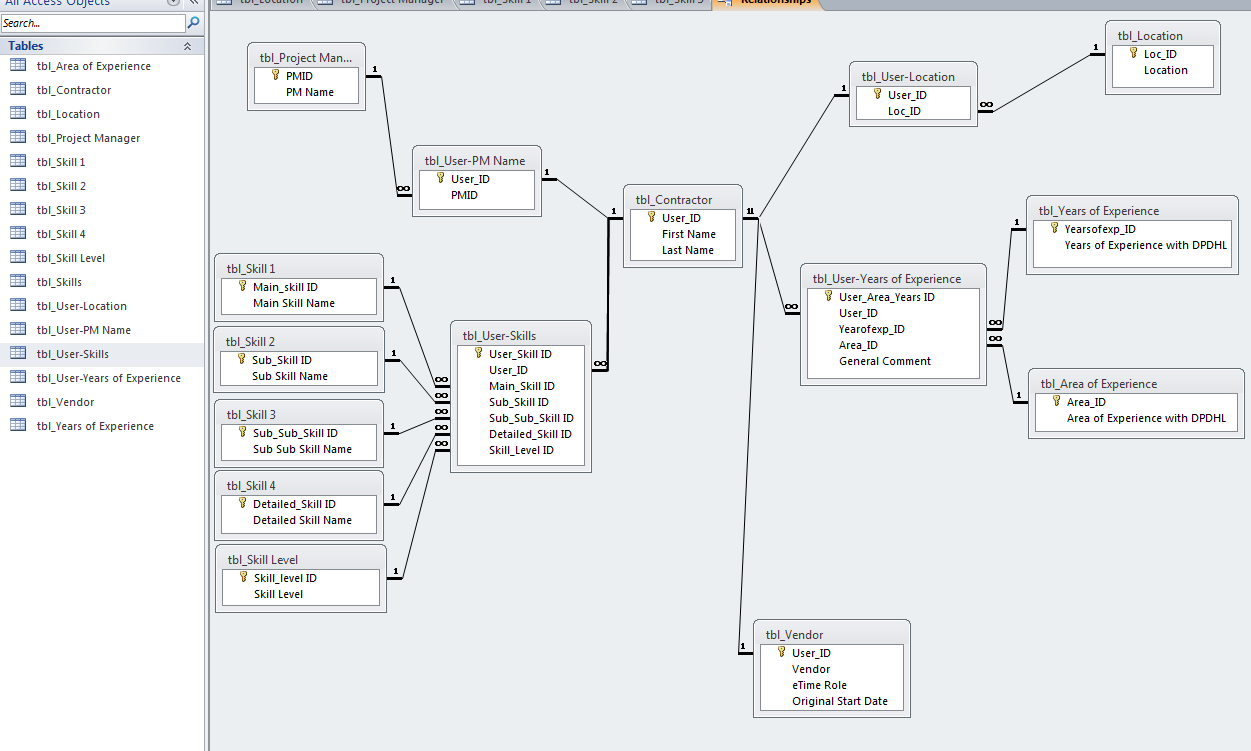Open tbl_Vendor from the navigation list

tap(65, 402)
